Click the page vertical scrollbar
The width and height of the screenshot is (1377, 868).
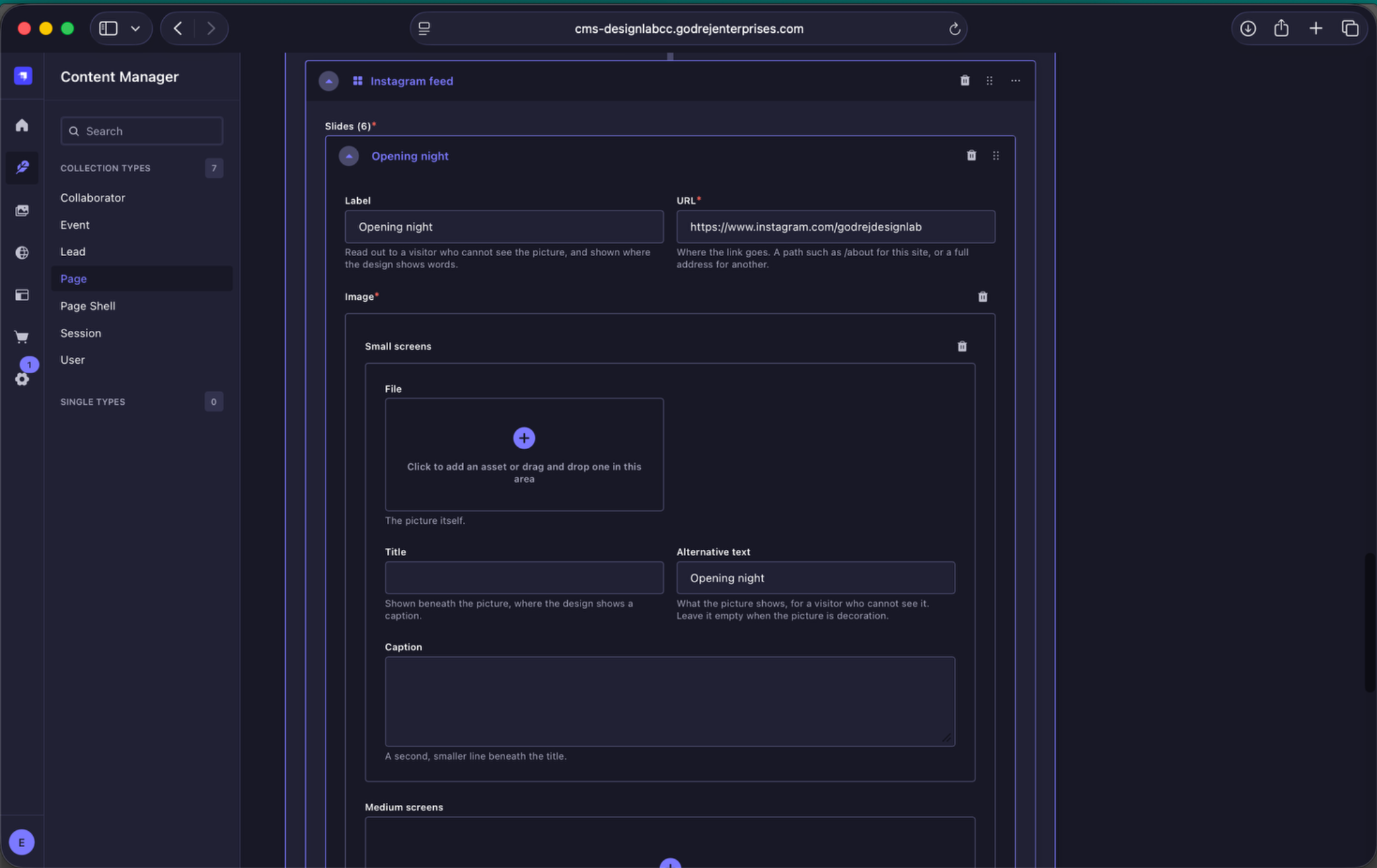(1370, 622)
